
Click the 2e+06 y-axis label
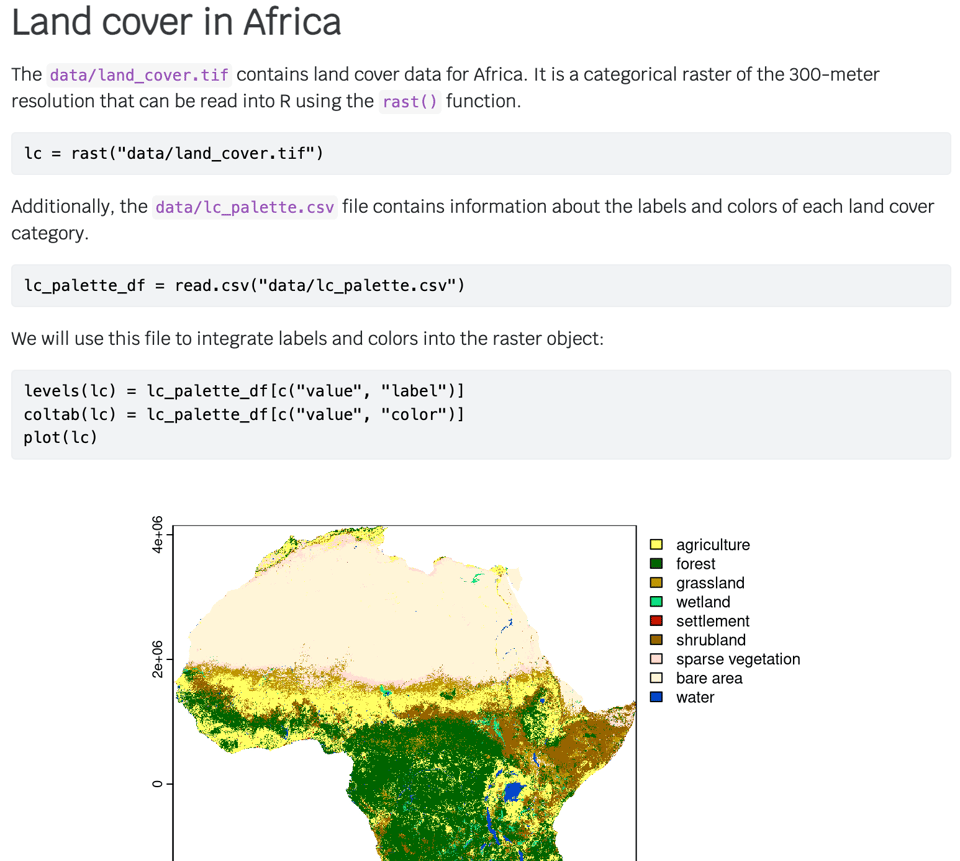157,660
